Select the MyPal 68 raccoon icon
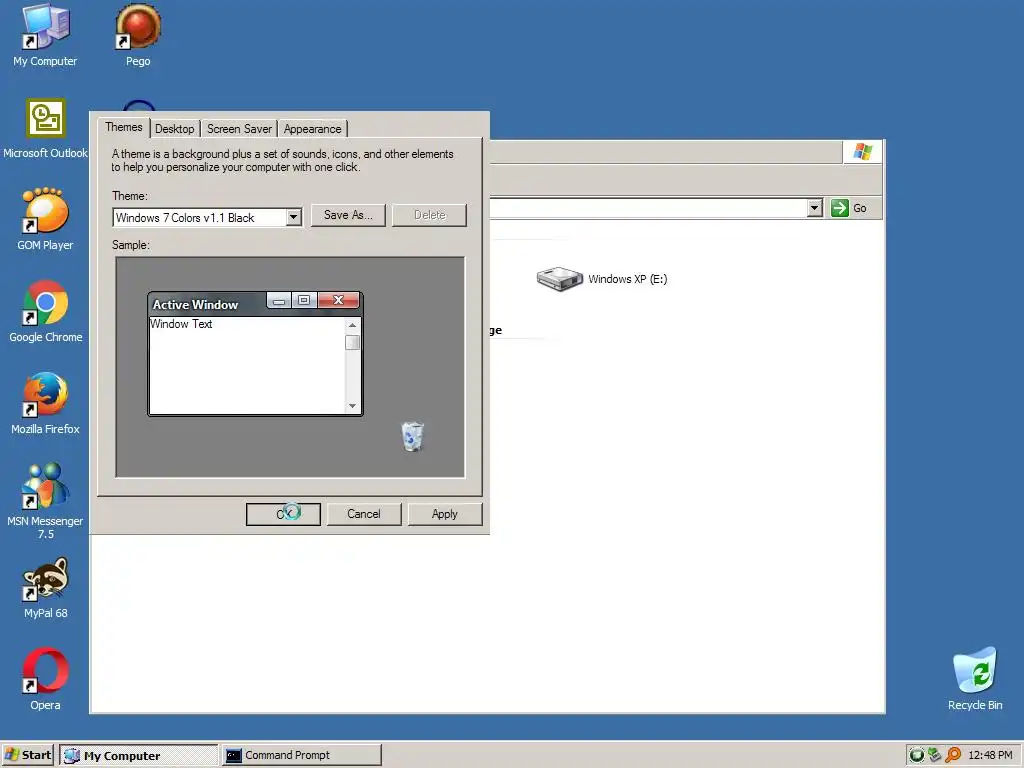1024x768 pixels. pyautogui.click(x=45, y=588)
